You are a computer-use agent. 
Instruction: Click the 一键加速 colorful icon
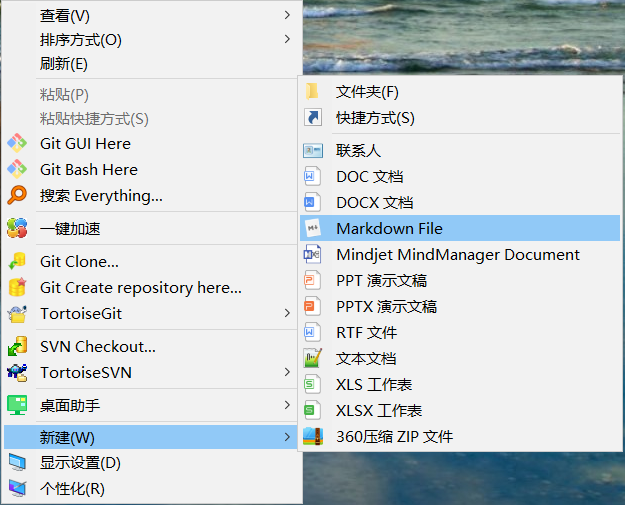click(17, 228)
